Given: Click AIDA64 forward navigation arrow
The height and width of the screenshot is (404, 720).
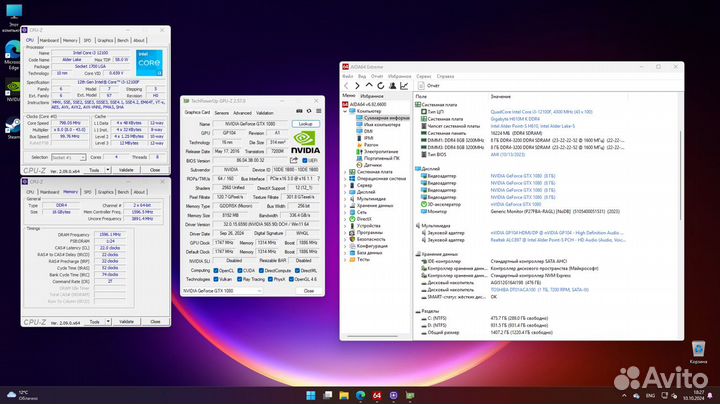Looking at the screenshot, I should click(x=357, y=86).
